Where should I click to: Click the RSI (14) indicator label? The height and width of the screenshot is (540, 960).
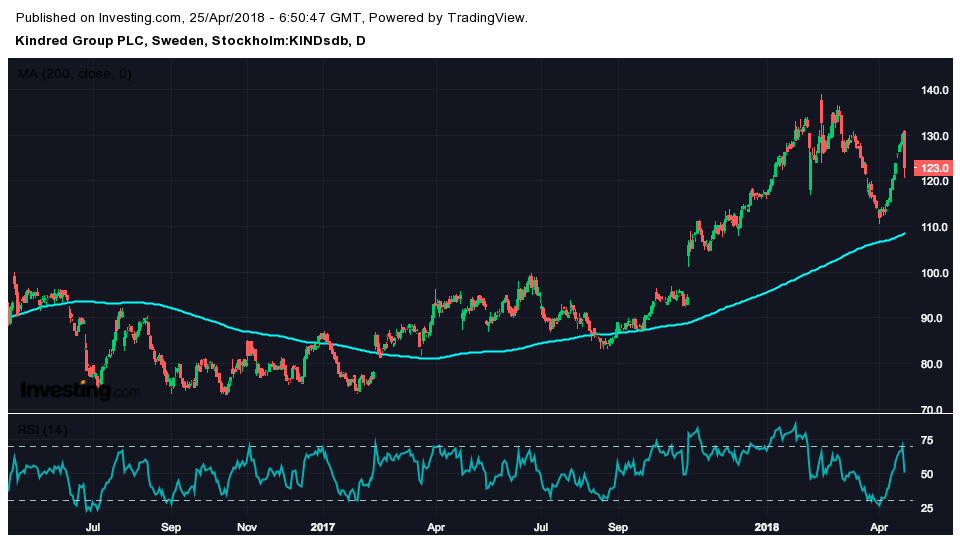pos(42,430)
